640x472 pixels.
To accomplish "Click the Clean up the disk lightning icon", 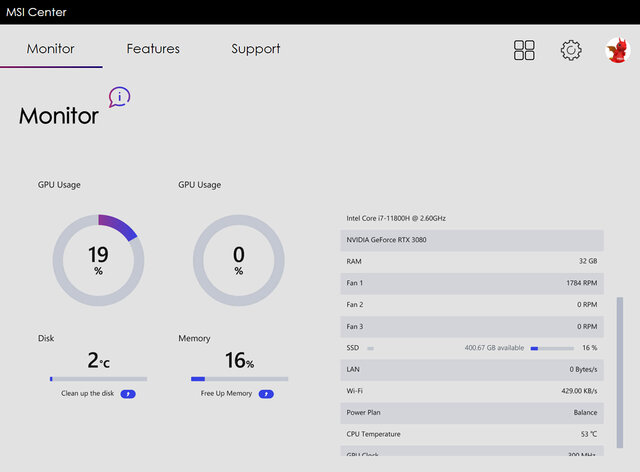I will point(128,394).
